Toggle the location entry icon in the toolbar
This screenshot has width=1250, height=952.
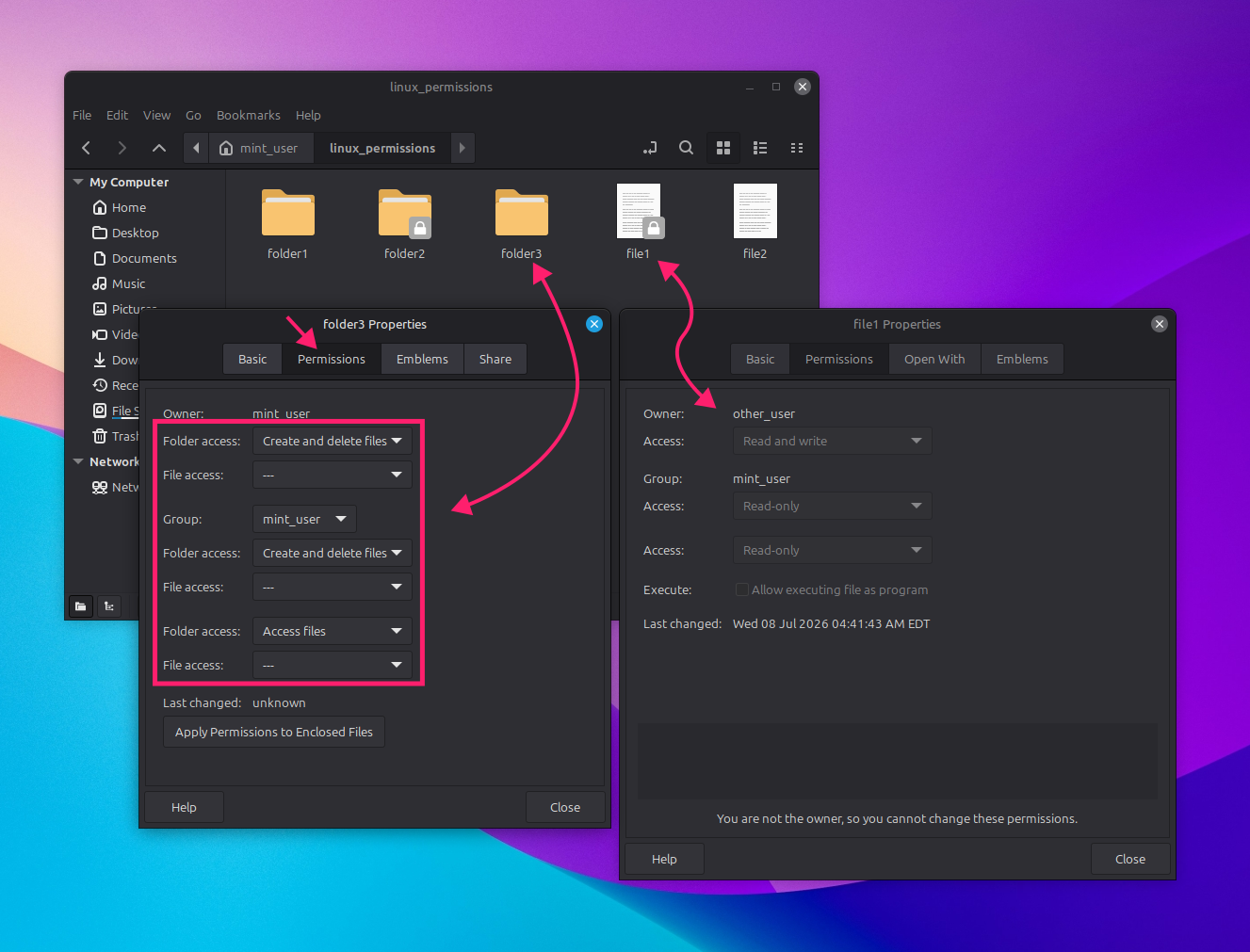[x=650, y=148]
